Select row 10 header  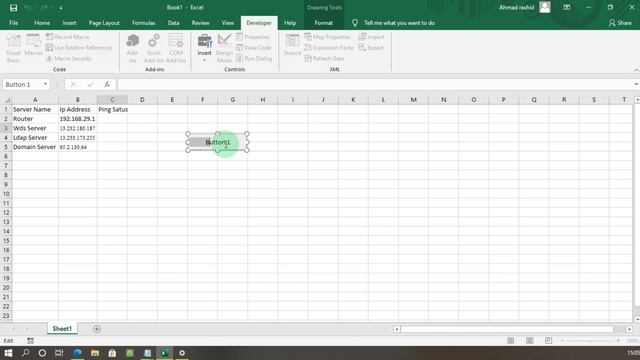point(6,194)
